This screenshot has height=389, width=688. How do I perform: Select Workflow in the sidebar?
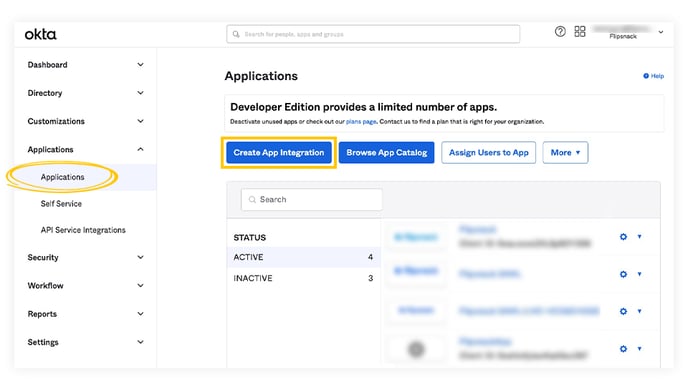(x=45, y=286)
